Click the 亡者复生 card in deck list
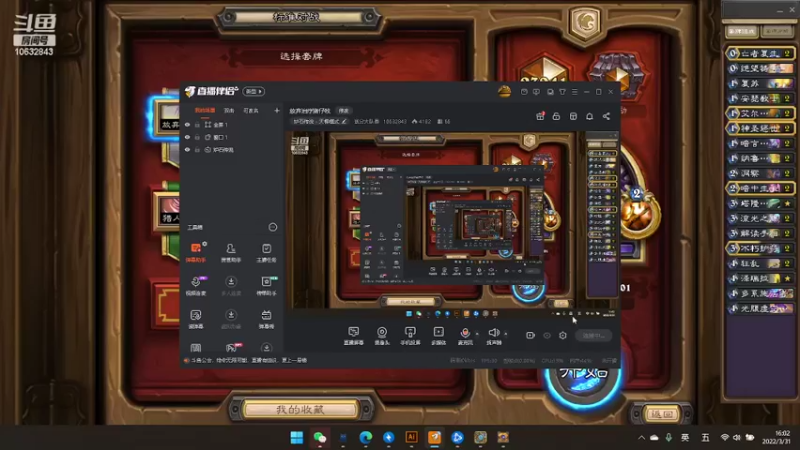Screen dimensions: 800x450 760,53
